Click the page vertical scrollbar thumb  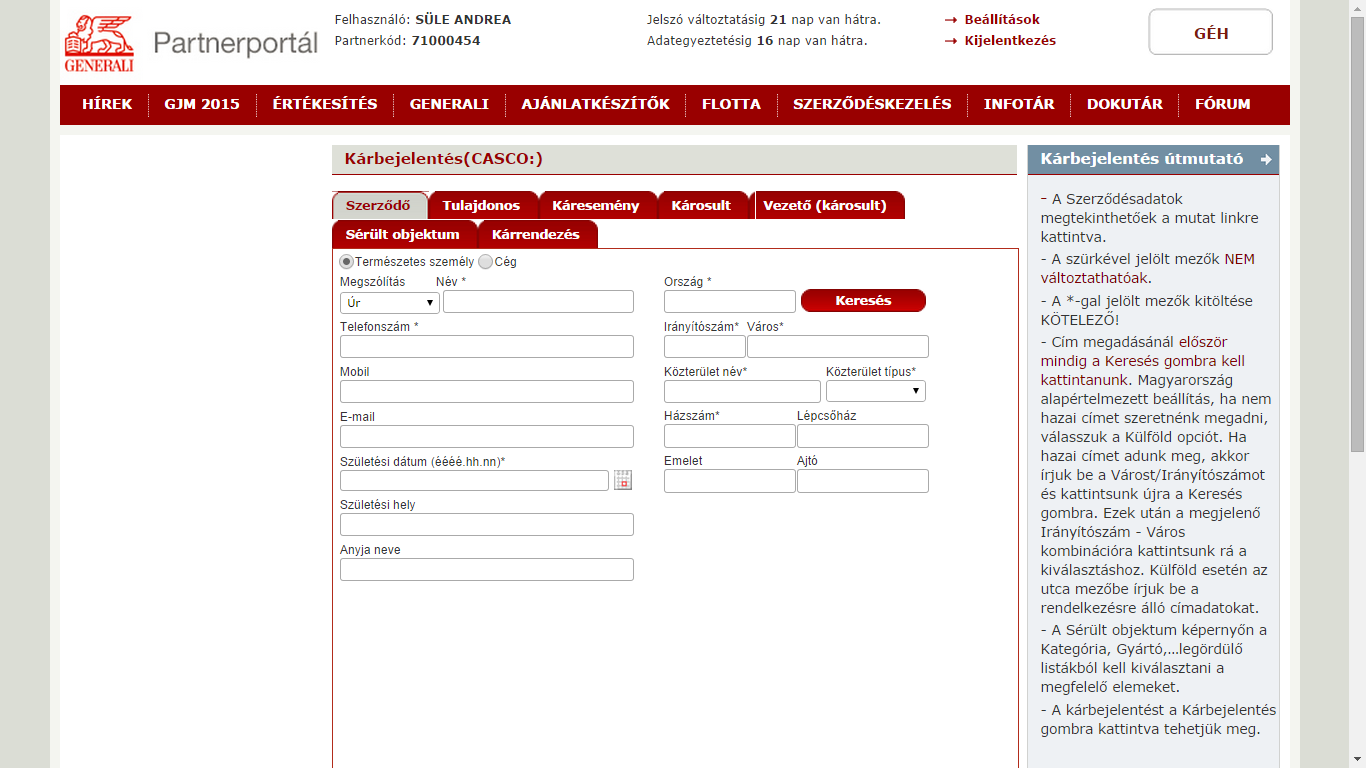pos(1357,235)
